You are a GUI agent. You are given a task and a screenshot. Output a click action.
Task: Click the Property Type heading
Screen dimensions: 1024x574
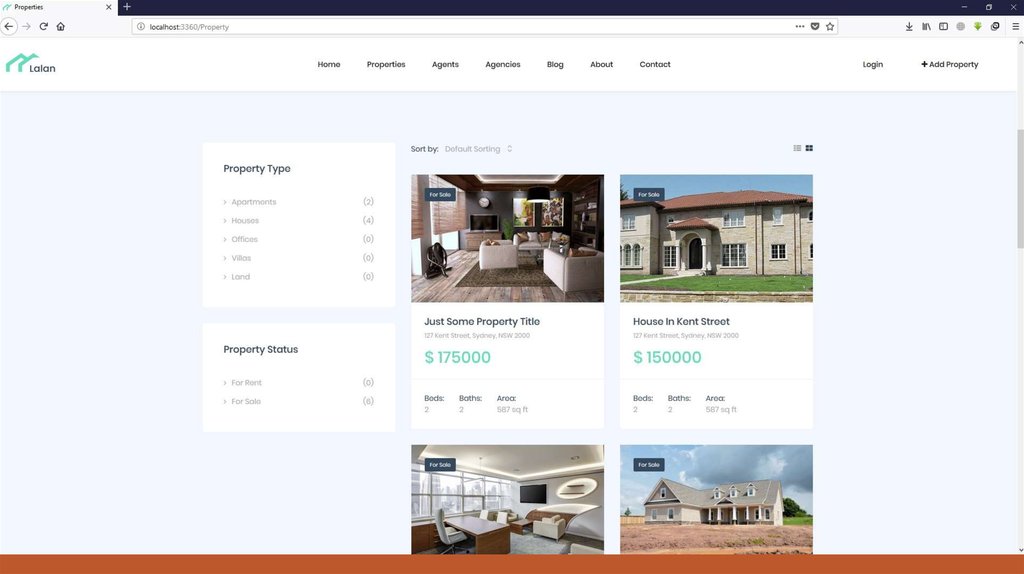tap(257, 168)
